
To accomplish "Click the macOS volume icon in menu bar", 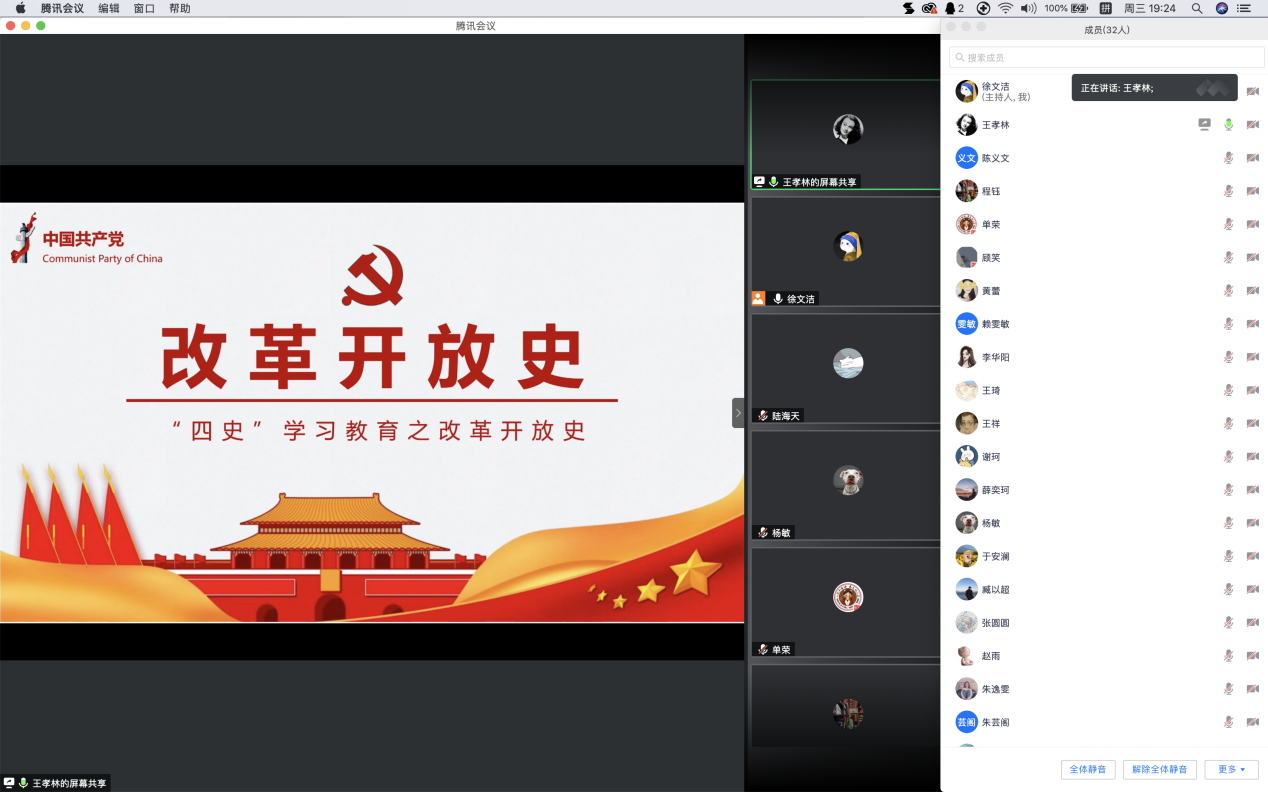I will click(1029, 8).
